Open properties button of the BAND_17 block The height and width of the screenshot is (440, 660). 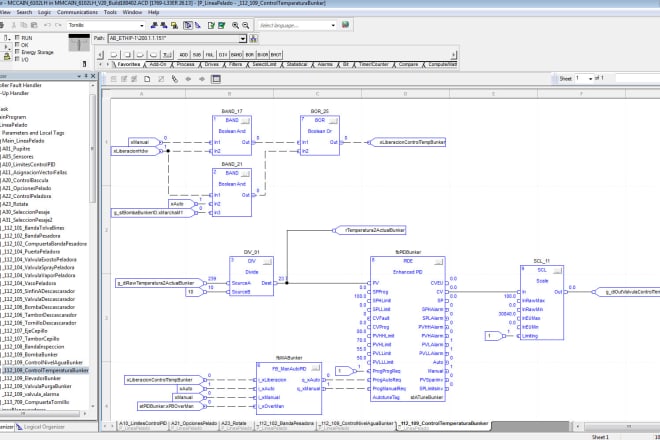245,121
